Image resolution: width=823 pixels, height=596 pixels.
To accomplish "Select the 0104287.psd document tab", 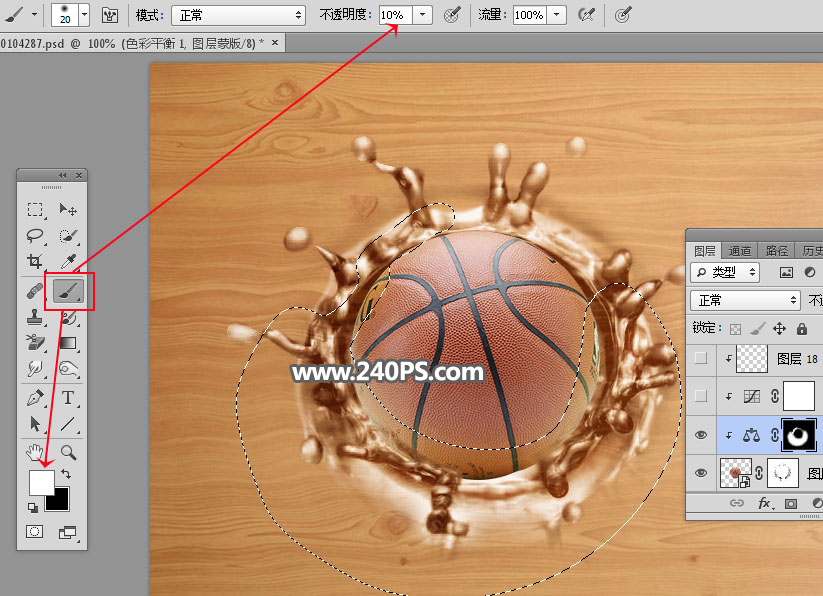I will pyautogui.click(x=142, y=44).
